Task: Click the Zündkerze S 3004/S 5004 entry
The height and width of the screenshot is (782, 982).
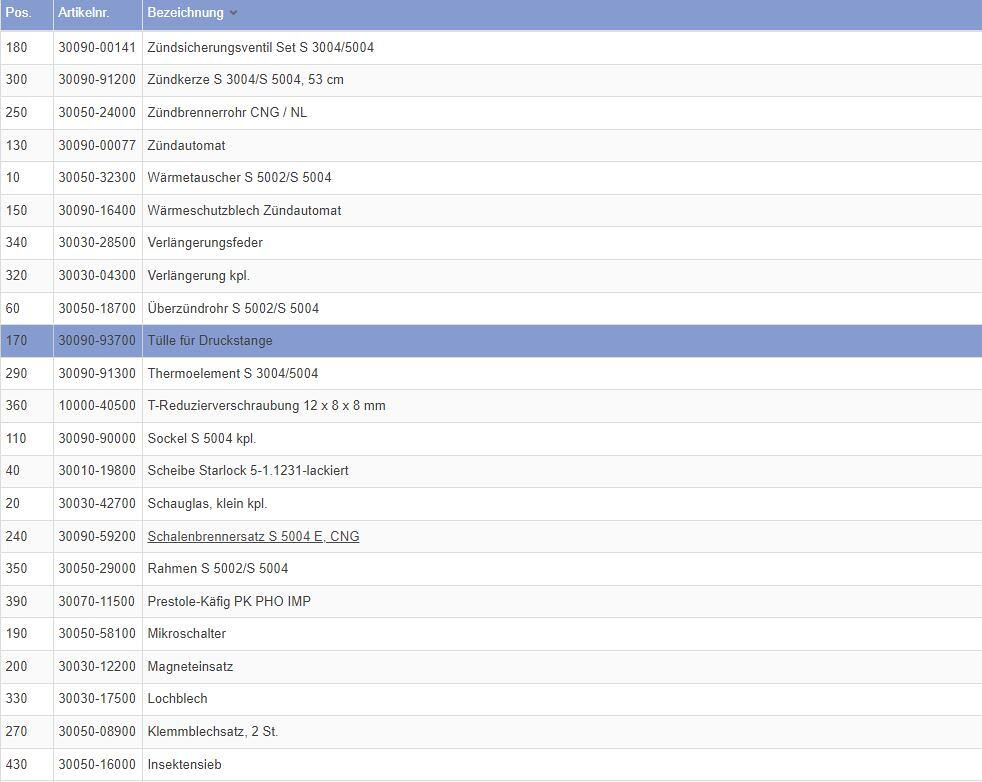Action: point(245,80)
